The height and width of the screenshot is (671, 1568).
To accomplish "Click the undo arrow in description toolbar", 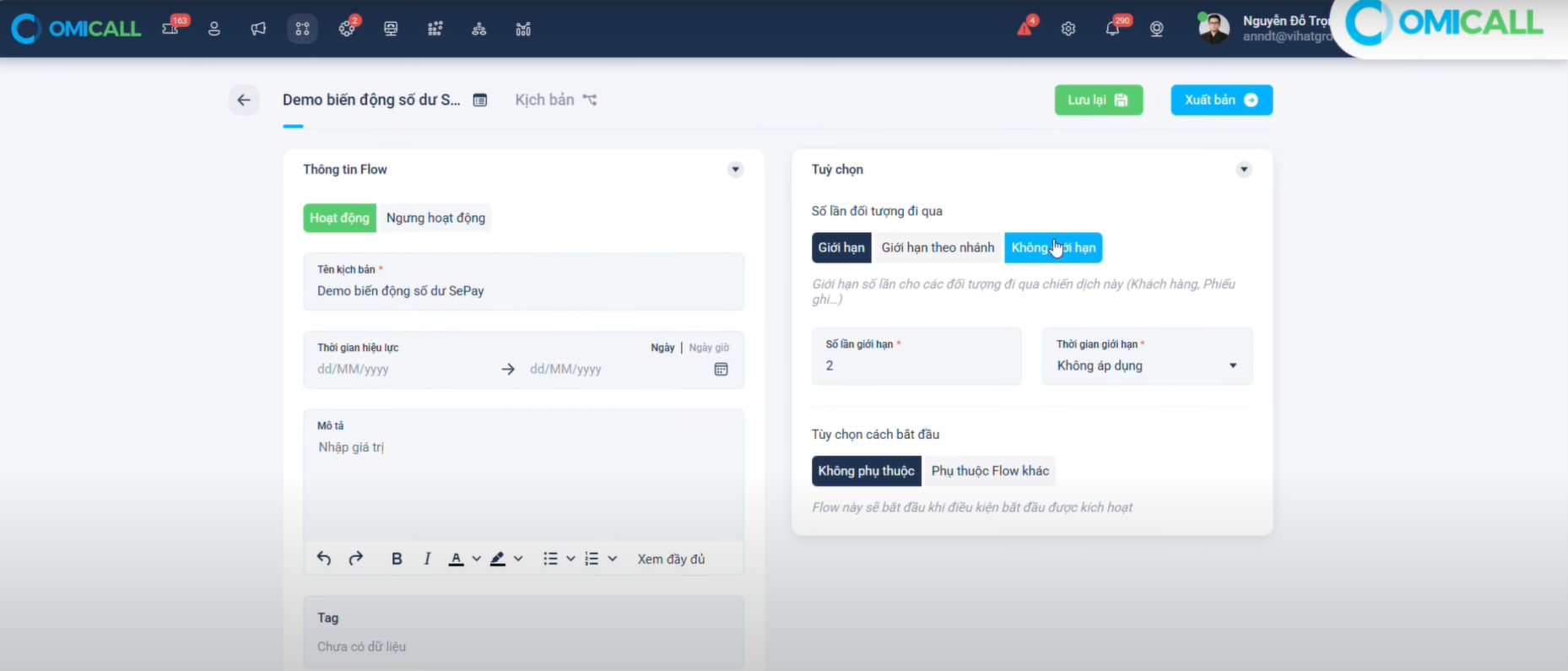I will click(x=324, y=559).
